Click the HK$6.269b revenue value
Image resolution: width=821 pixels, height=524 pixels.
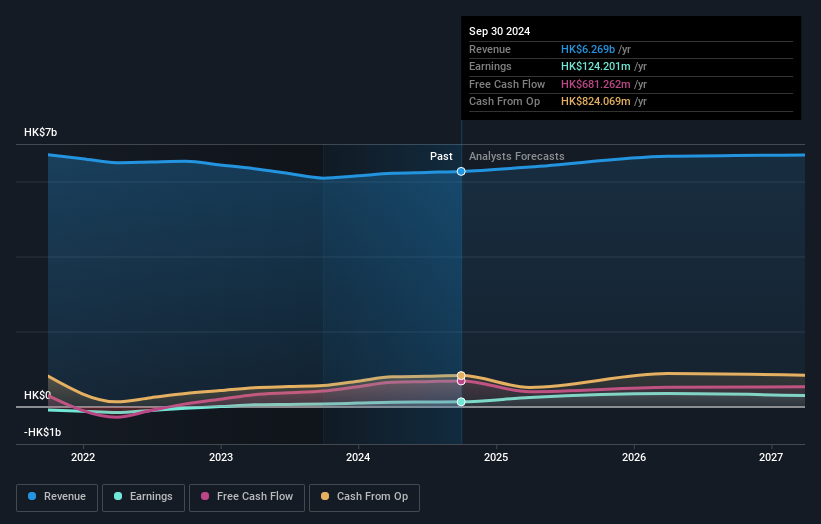588,49
